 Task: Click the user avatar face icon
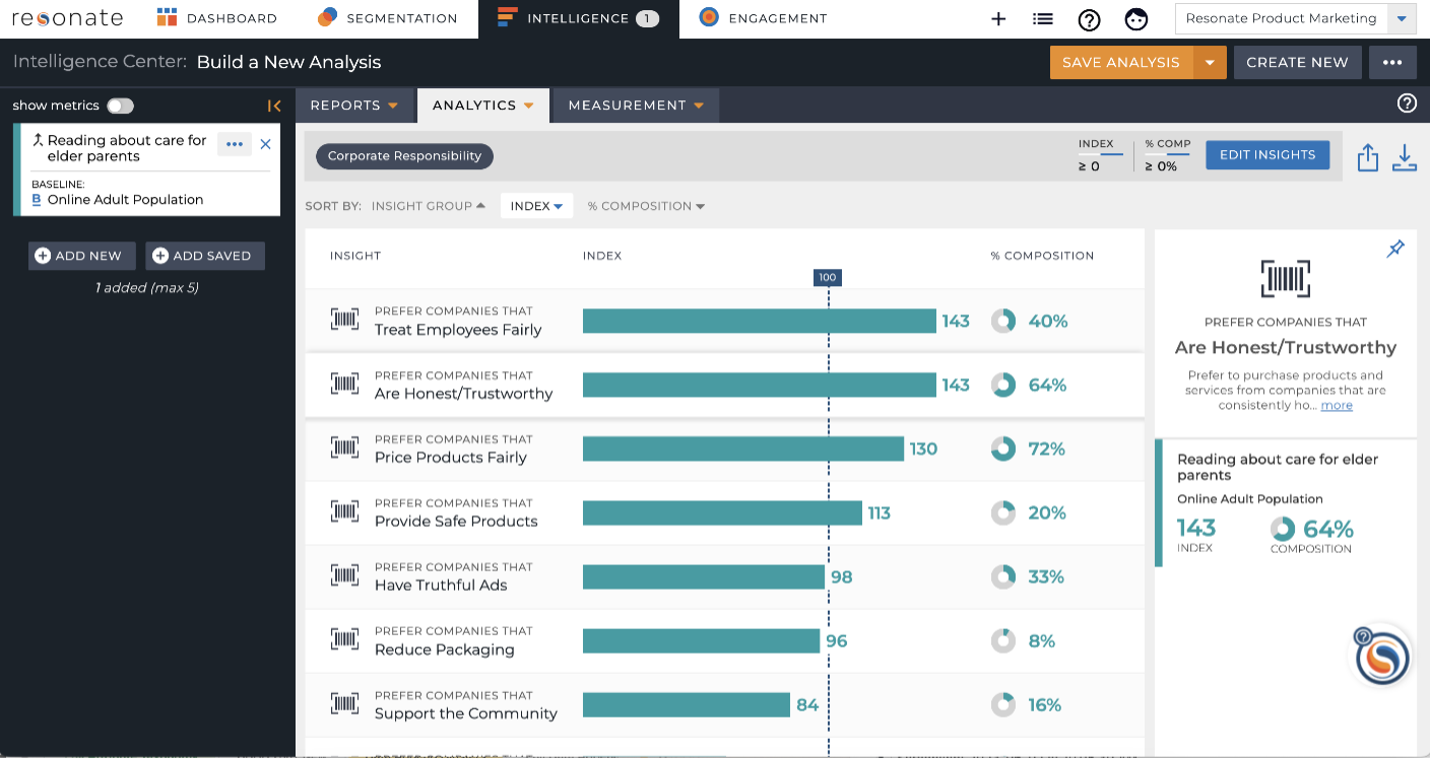pos(1136,19)
